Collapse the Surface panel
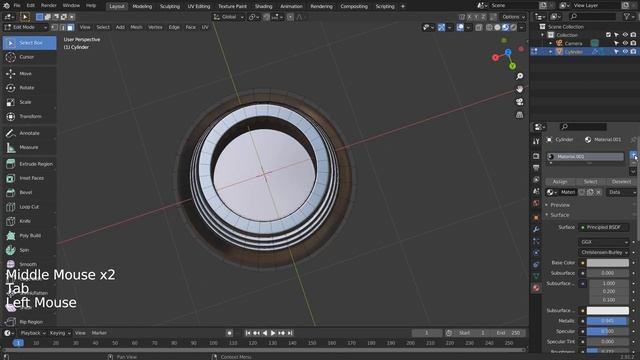The width and height of the screenshot is (640, 360). 560,215
